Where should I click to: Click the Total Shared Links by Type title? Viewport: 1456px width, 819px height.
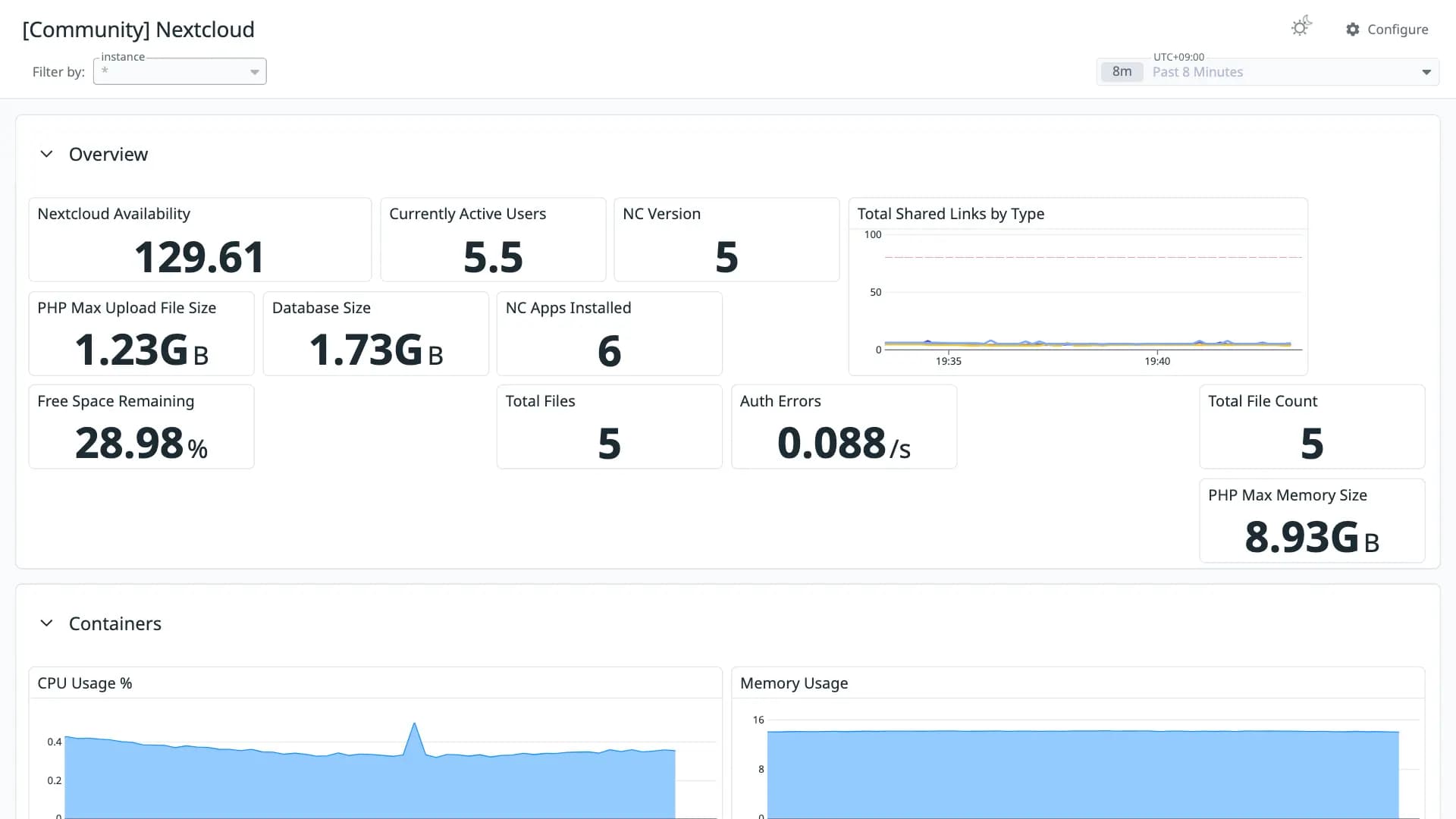[950, 214]
